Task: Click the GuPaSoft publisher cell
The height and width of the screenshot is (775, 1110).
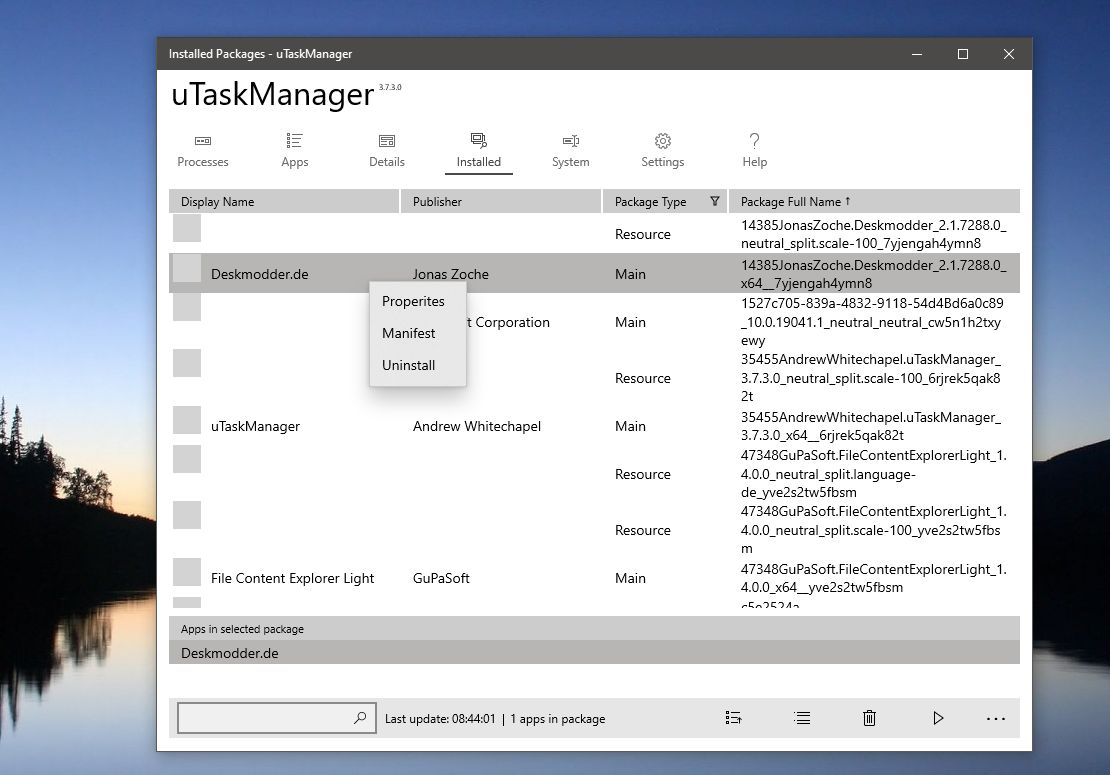Action: pos(441,578)
